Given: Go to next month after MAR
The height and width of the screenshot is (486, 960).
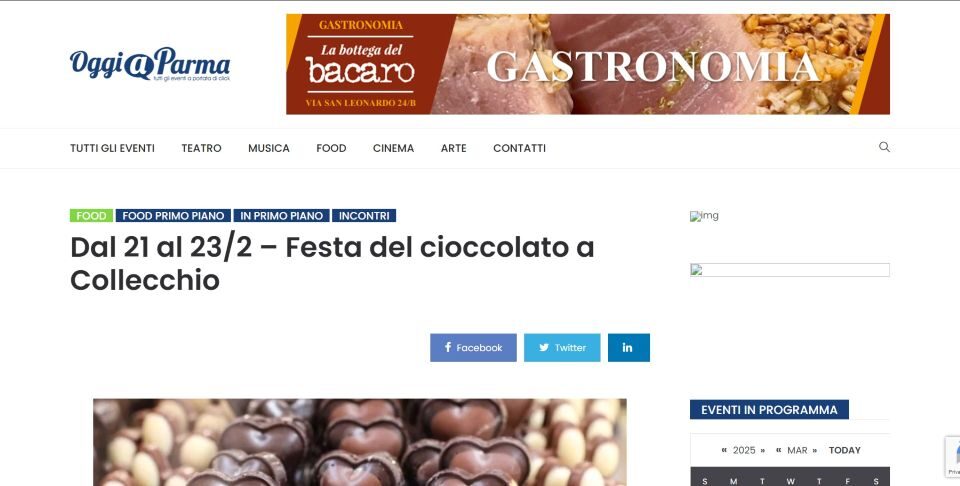Looking at the screenshot, I should pyautogui.click(x=815, y=450).
